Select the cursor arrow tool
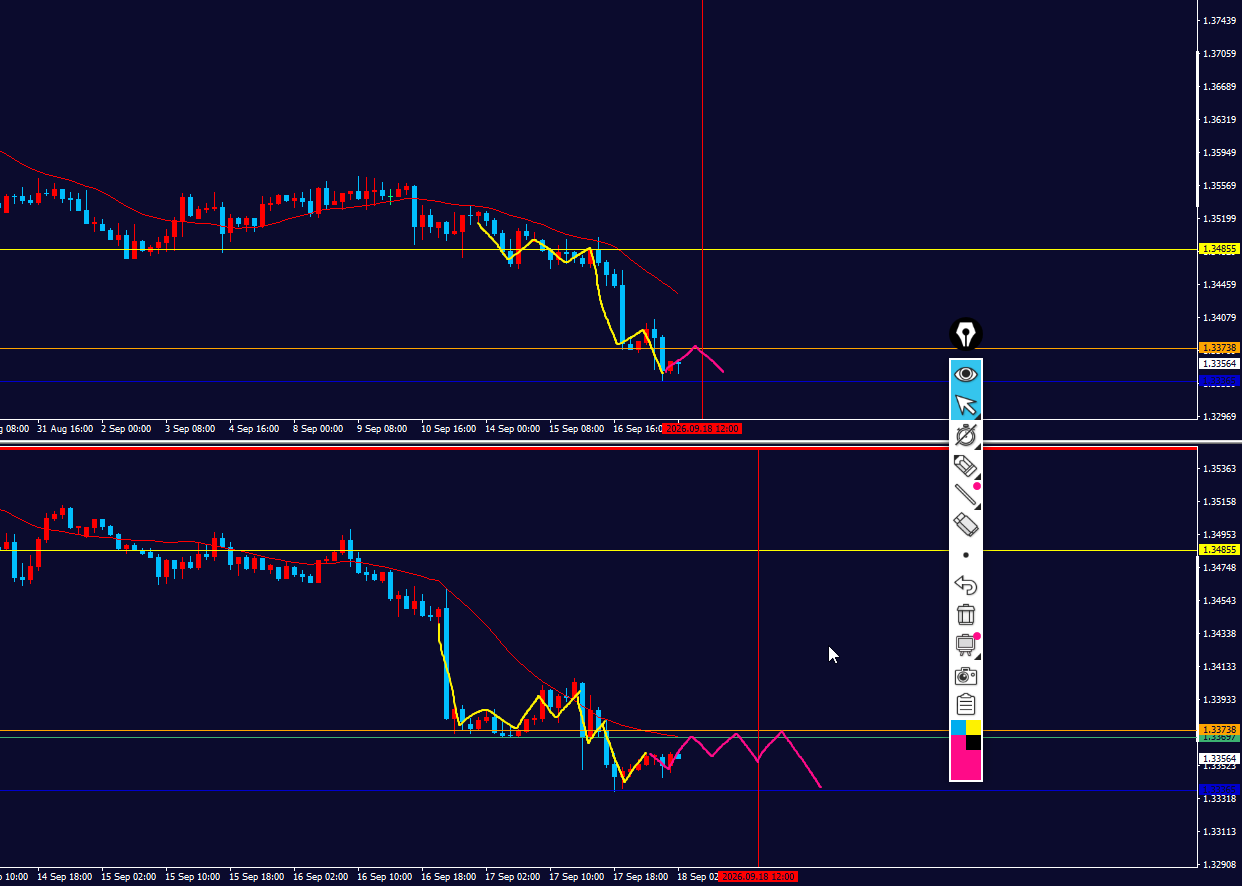This screenshot has height=886, width=1242. click(x=966, y=405)
